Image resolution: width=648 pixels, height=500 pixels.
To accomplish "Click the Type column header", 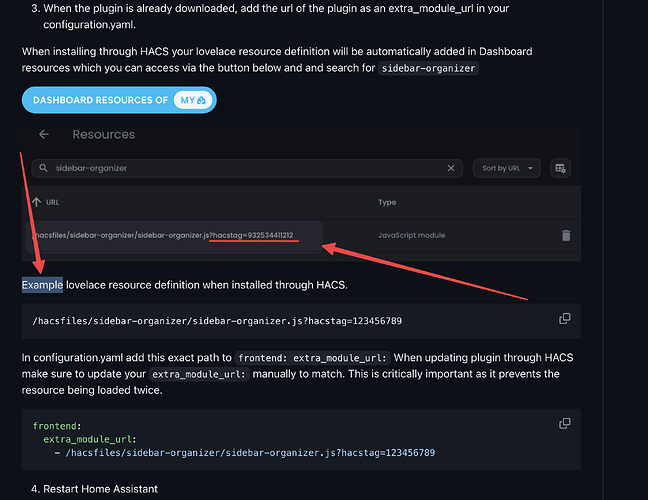I will click(x=387, y=202).
